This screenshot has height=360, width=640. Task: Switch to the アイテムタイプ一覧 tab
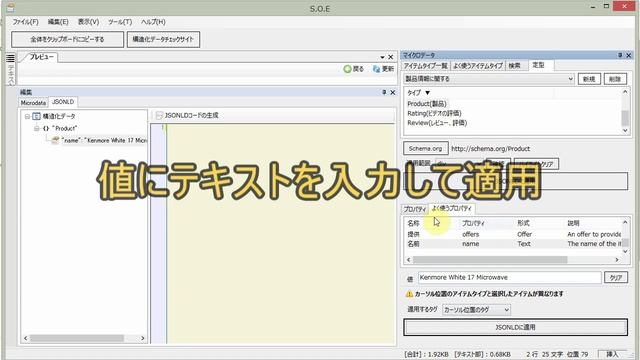click(x=425, y=65)
